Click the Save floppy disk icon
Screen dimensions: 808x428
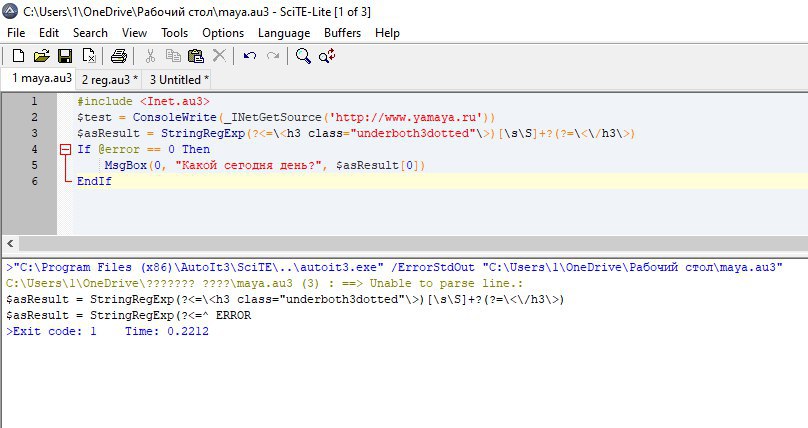(x=65, y=56)
